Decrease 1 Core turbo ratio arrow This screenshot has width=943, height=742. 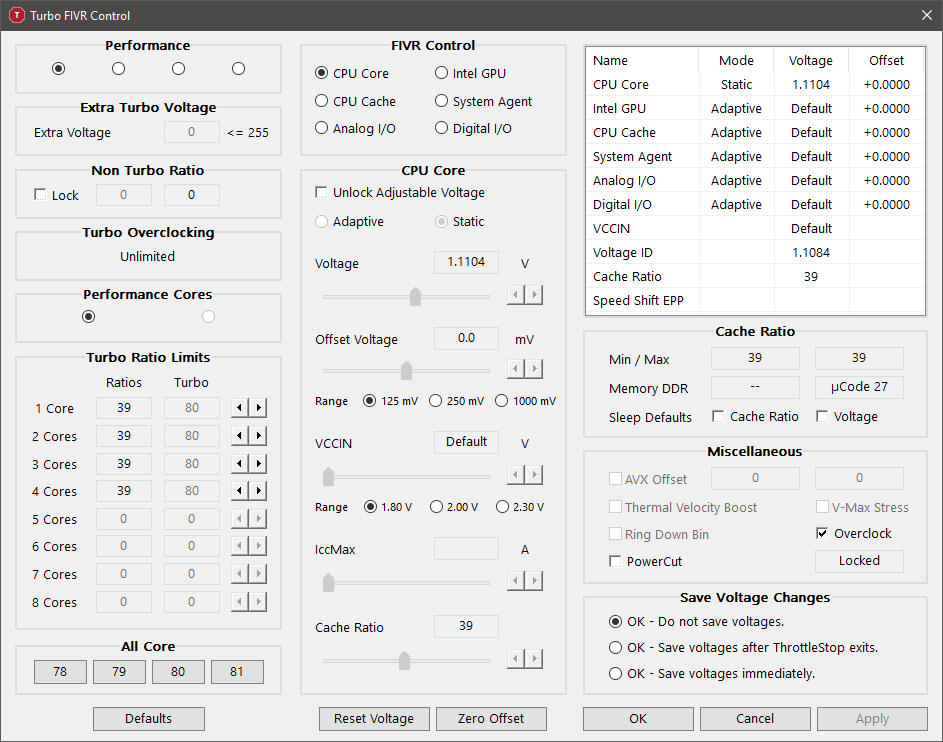coord(240,408)
